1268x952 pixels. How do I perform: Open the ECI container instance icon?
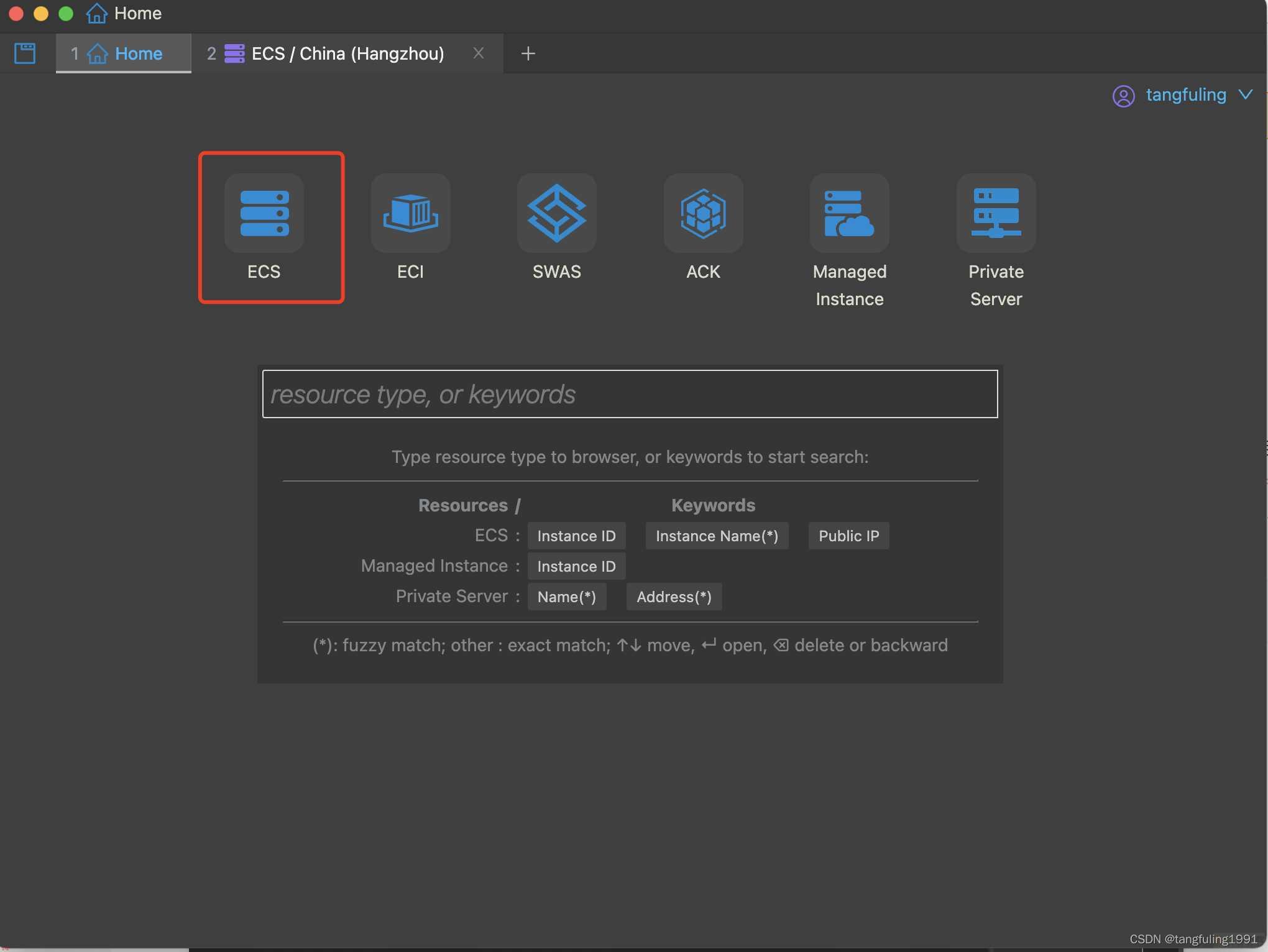click(x=411, y=213)
